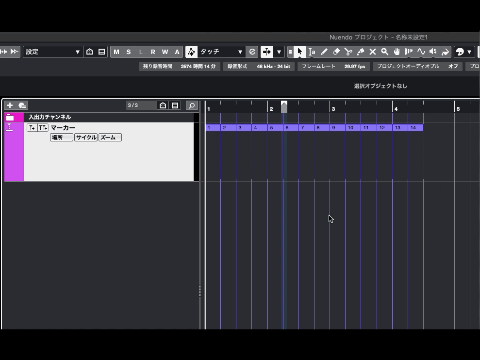Viewport: 480px width, 360px height.
Task: Open the track search magnifier
Action: 192,105
